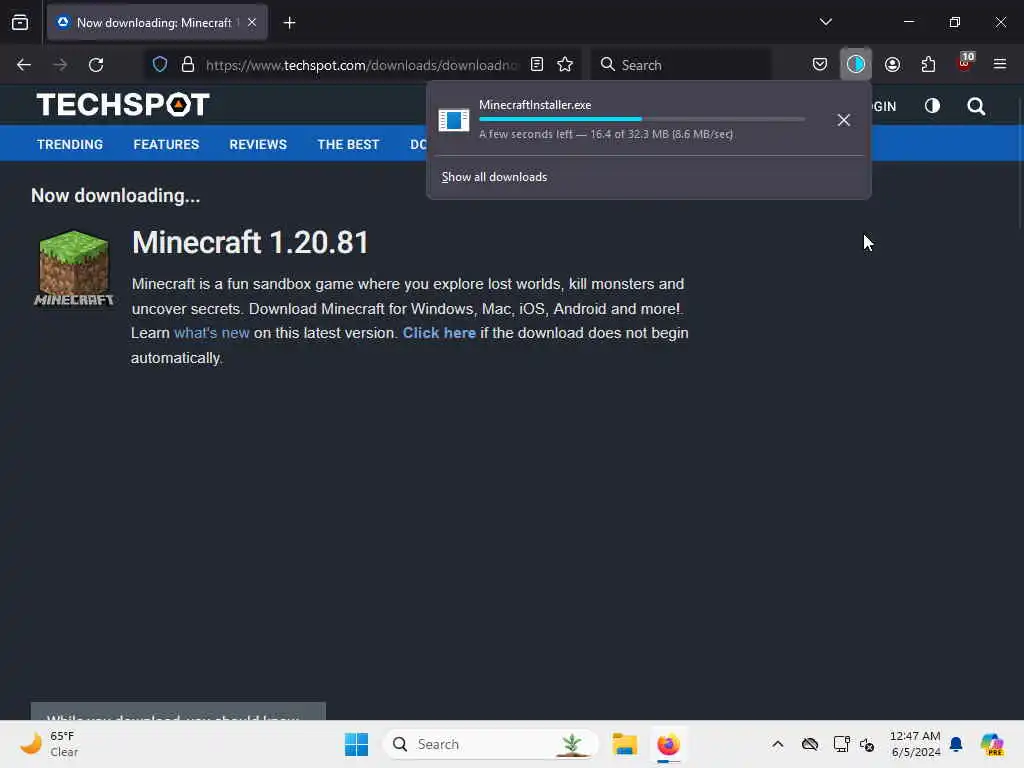Go back to the previous page
The height and width of the screenshot is (768, 1024).
24,65
